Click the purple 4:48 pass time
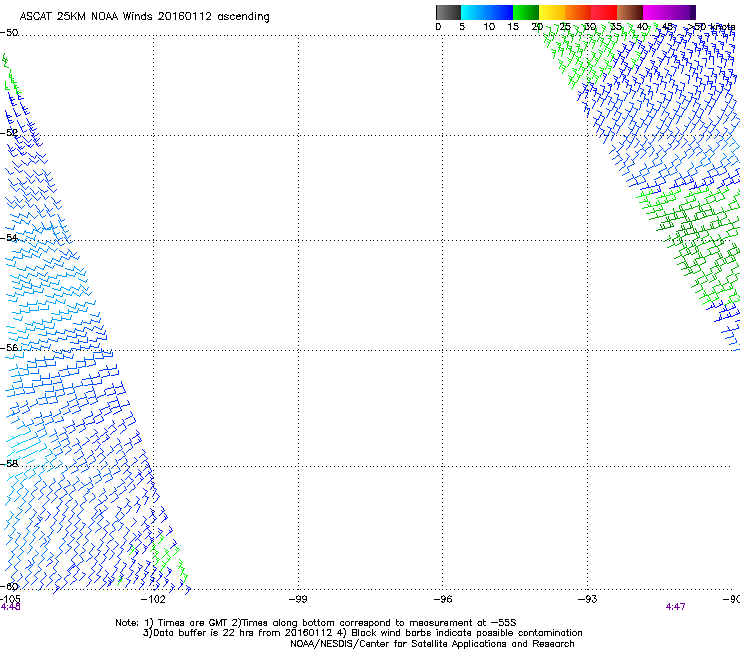 click(x=10, y=607)
